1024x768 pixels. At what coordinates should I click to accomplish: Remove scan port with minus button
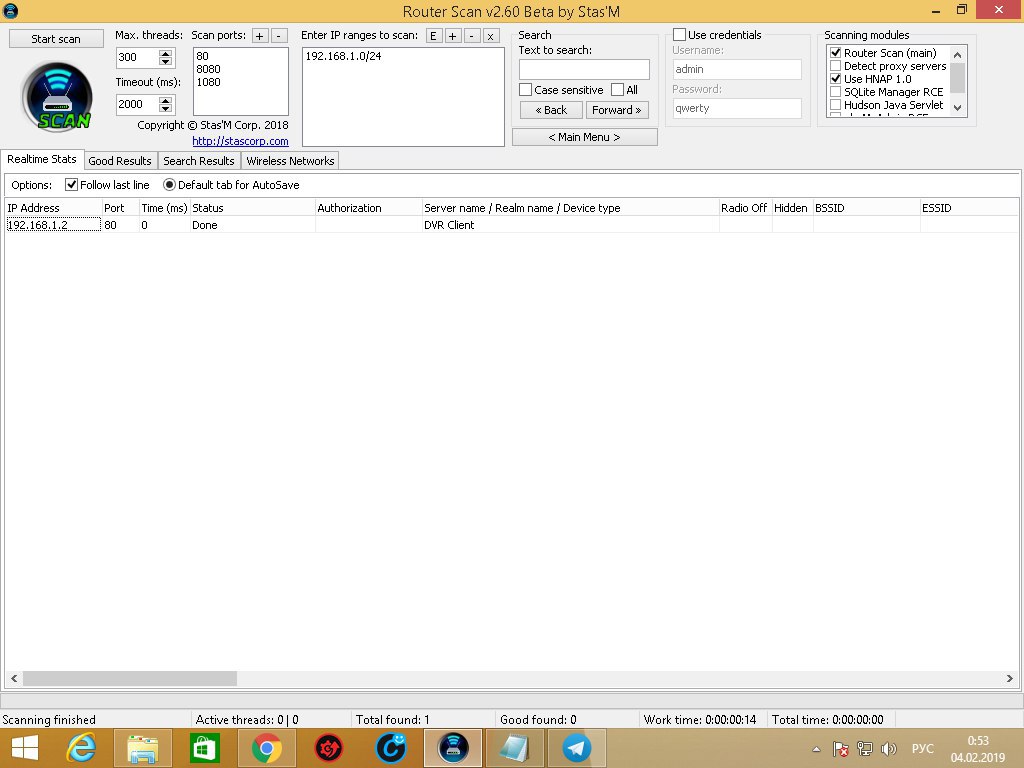coord(279,36)
